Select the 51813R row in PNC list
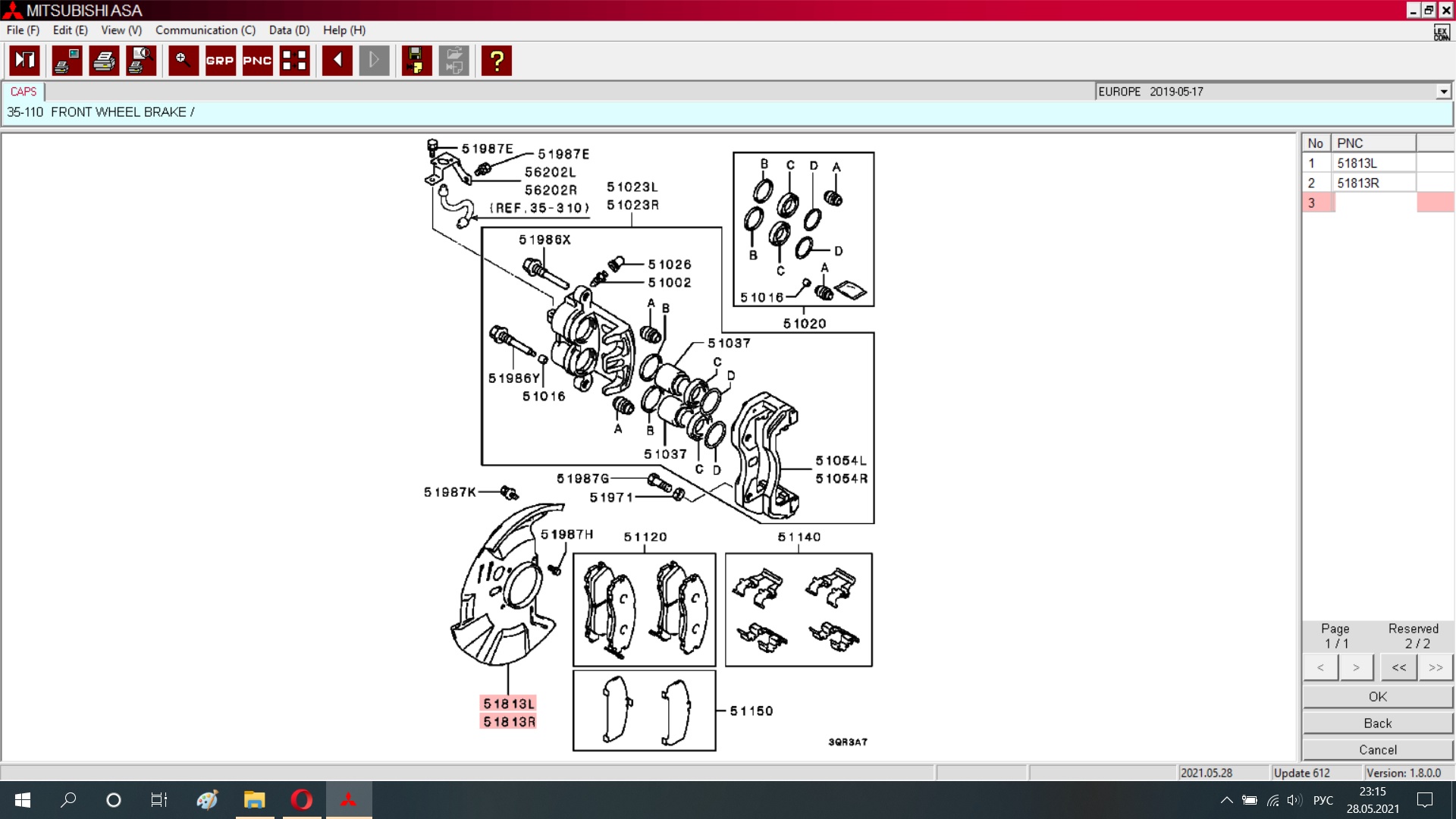This screenshot has height=819, width=1456. tap(1357, 183)
